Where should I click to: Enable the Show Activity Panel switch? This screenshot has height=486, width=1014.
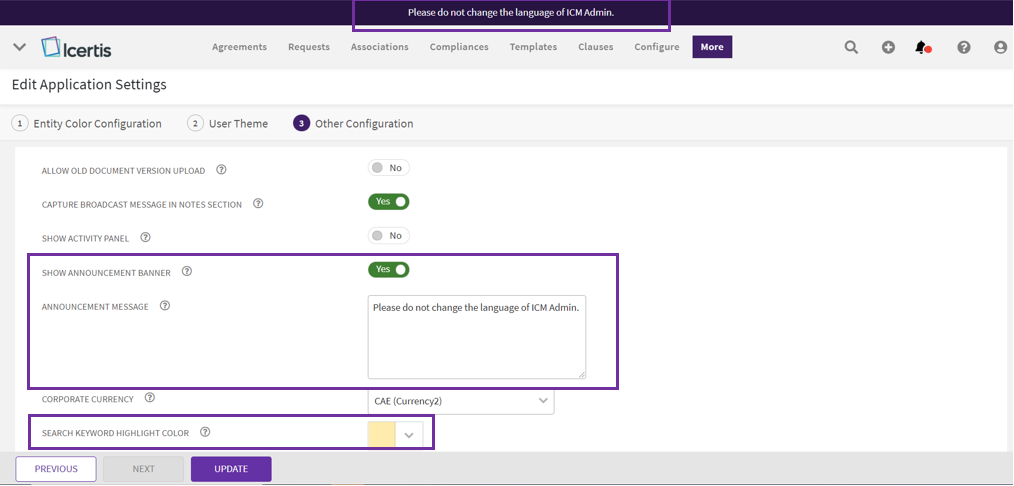coord(389,236)
